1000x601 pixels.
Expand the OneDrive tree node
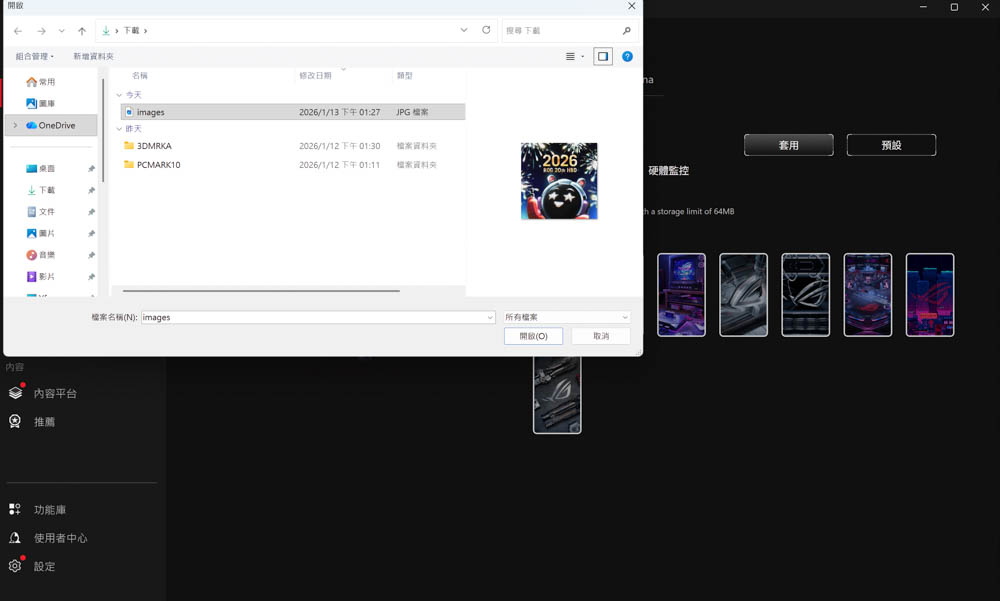[13, 125]
